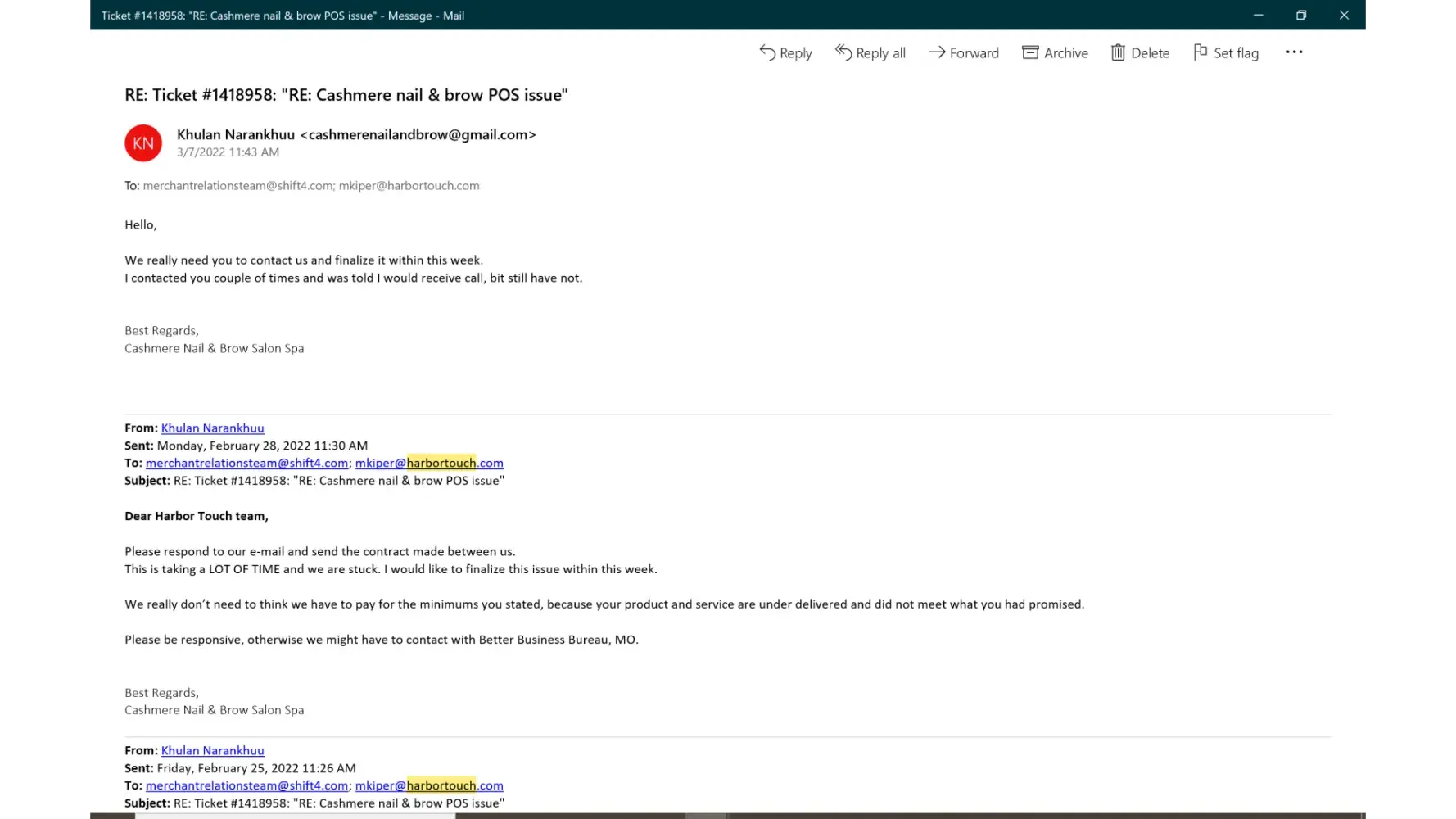Screen dimensions: 1456x819
Task: Click the sender name Khulan Narankhuu header
Action: click(x=236, y=134)
